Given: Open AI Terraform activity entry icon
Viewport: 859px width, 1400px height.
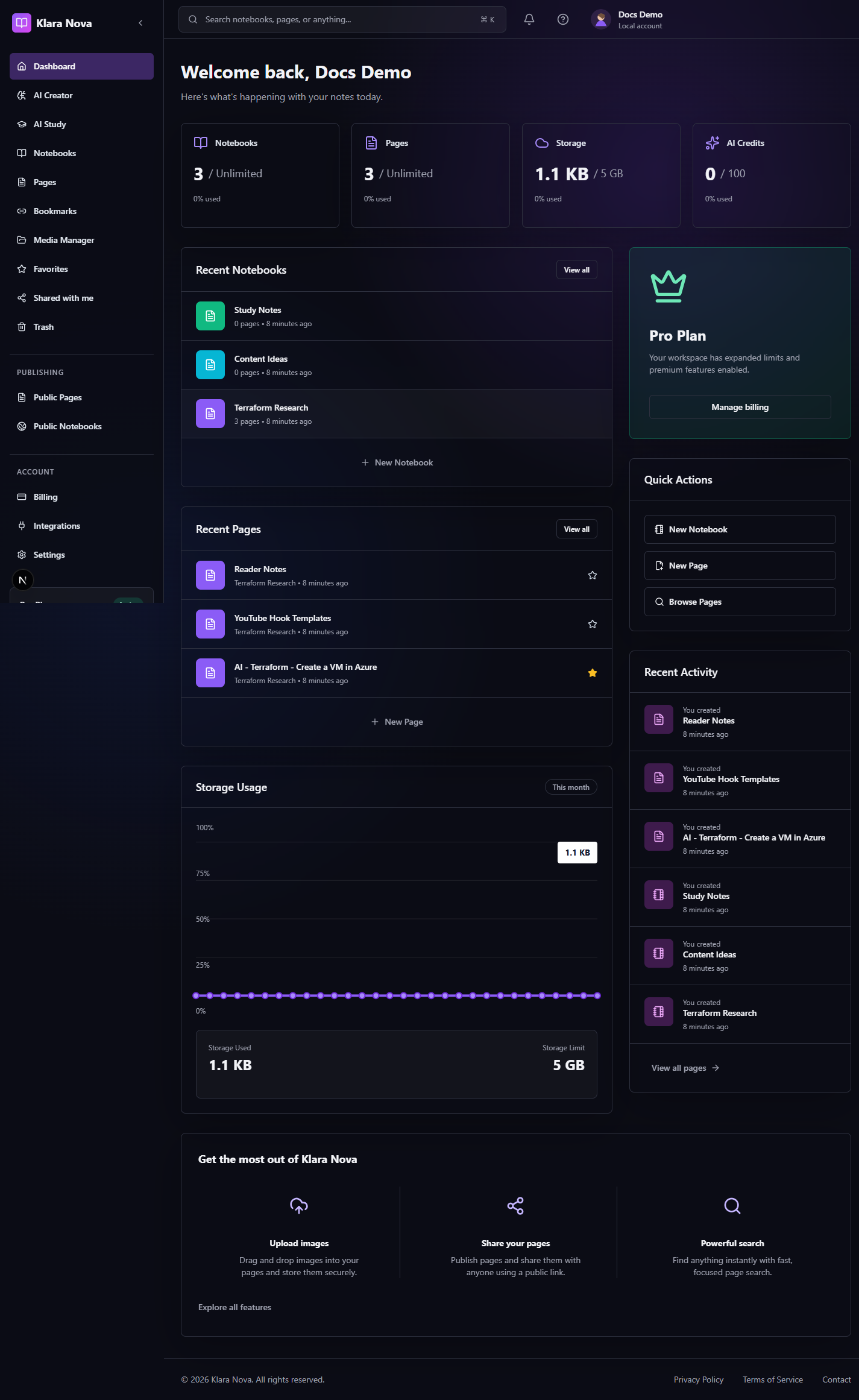Looking at the screenshot, I should tap(659, 836).
